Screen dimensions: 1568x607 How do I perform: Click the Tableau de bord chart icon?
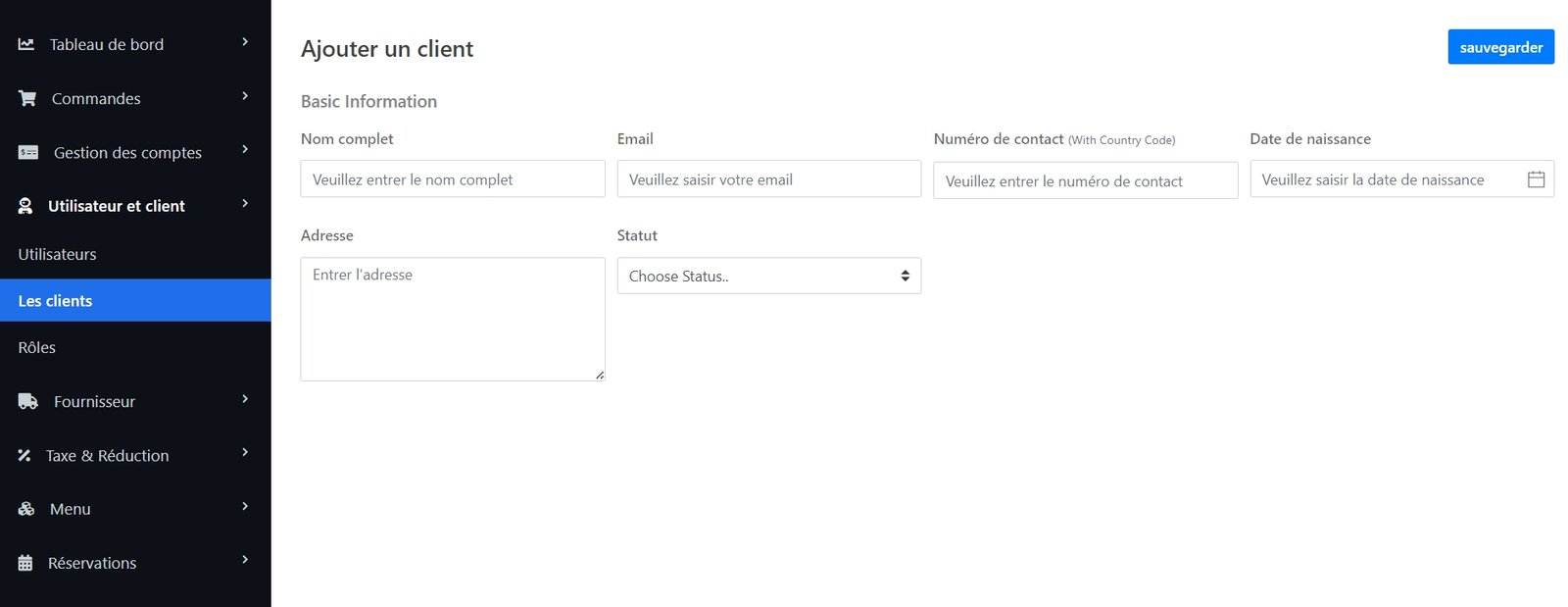click(26, 44)
